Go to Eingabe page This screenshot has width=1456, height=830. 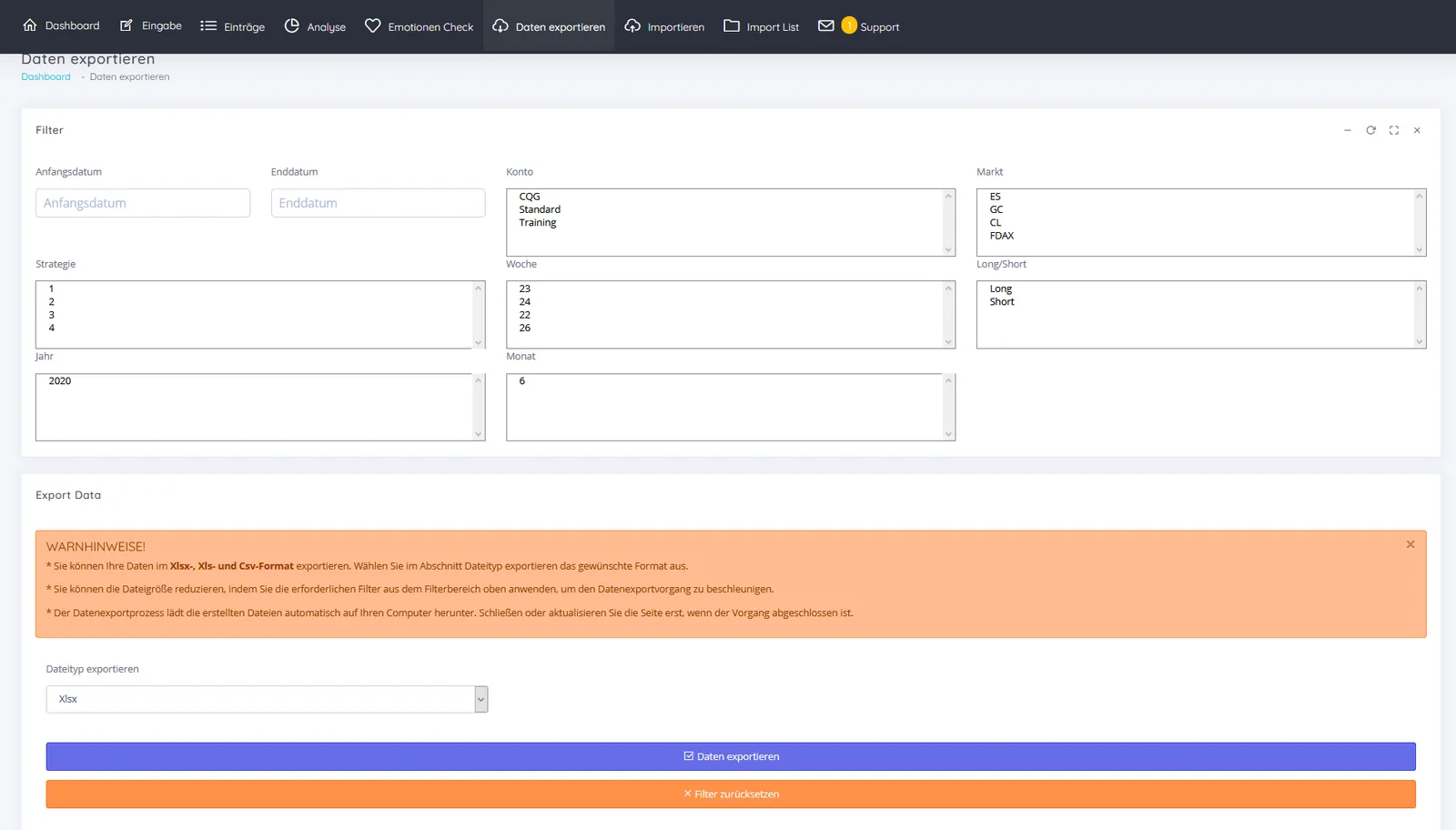151,26
